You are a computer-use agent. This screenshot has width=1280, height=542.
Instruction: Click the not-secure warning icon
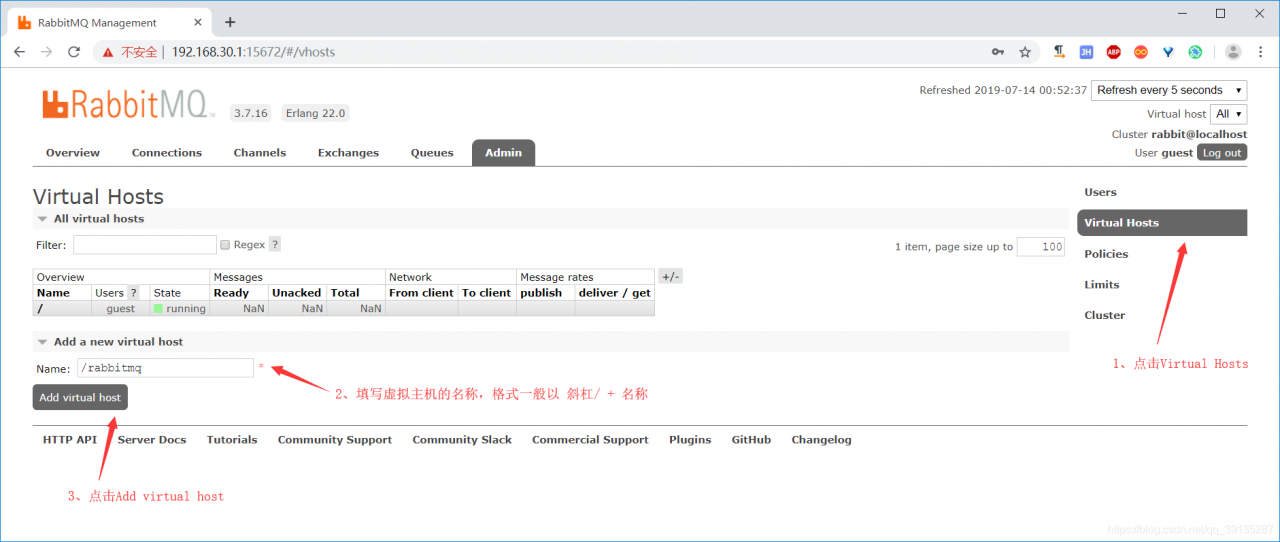click(x=107, y=52)
